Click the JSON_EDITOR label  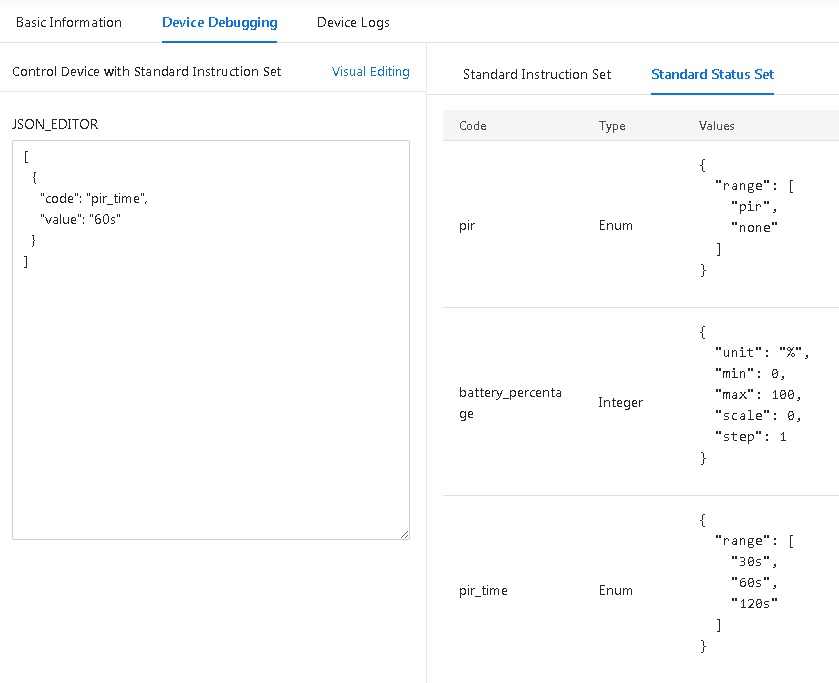(x=55, y=125)
